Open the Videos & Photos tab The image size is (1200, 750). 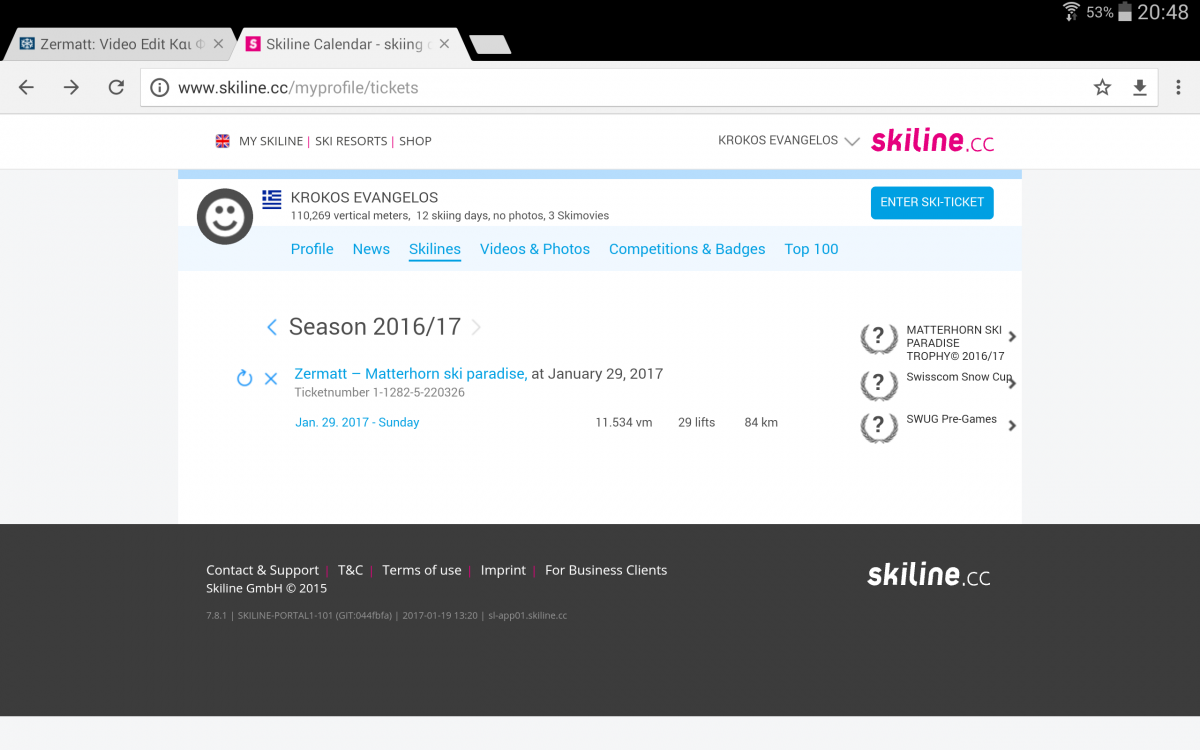pyautogui.click(x=535, y=249)
